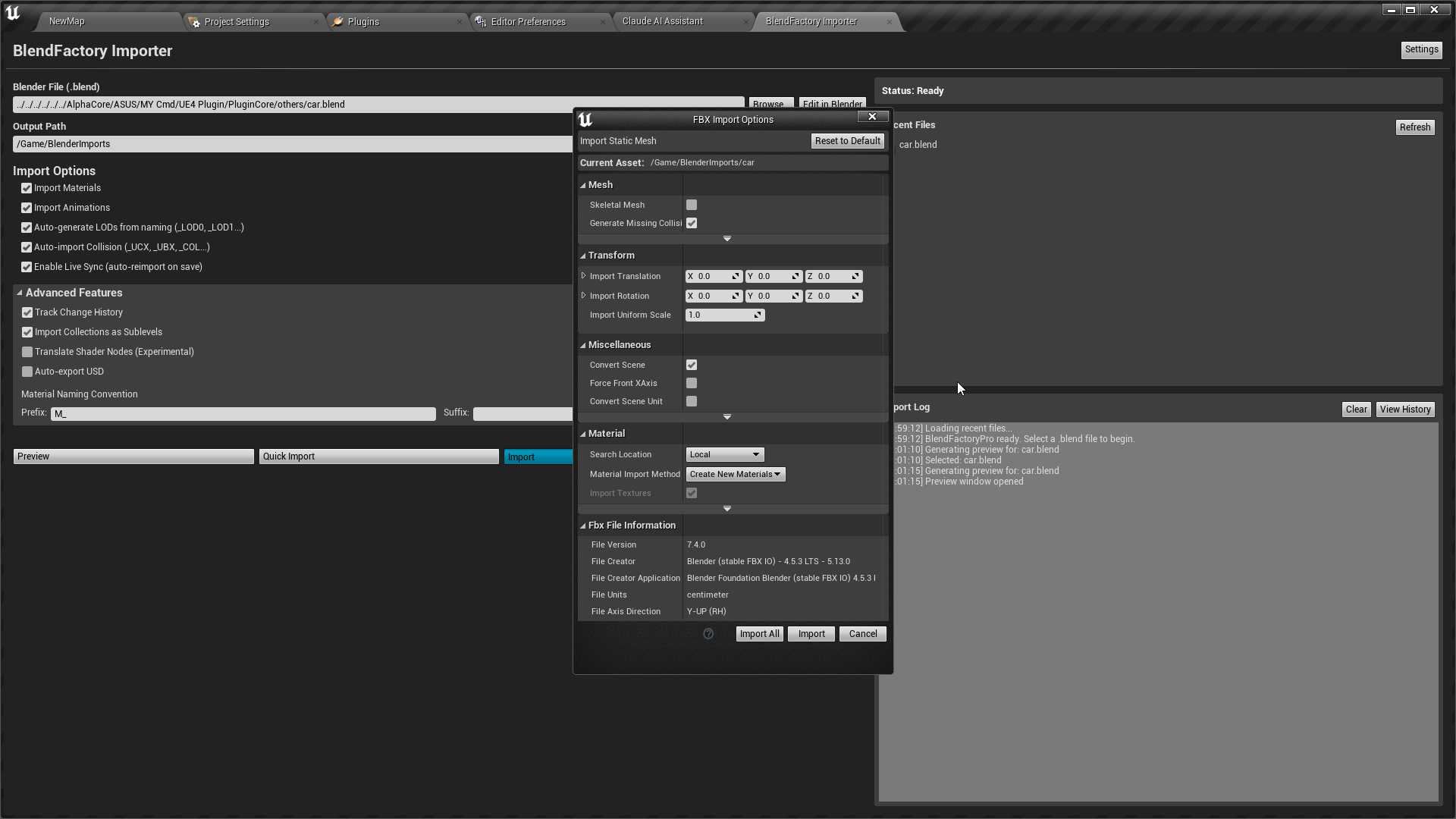Collapse the Advanced Features section

click(20, 293)
